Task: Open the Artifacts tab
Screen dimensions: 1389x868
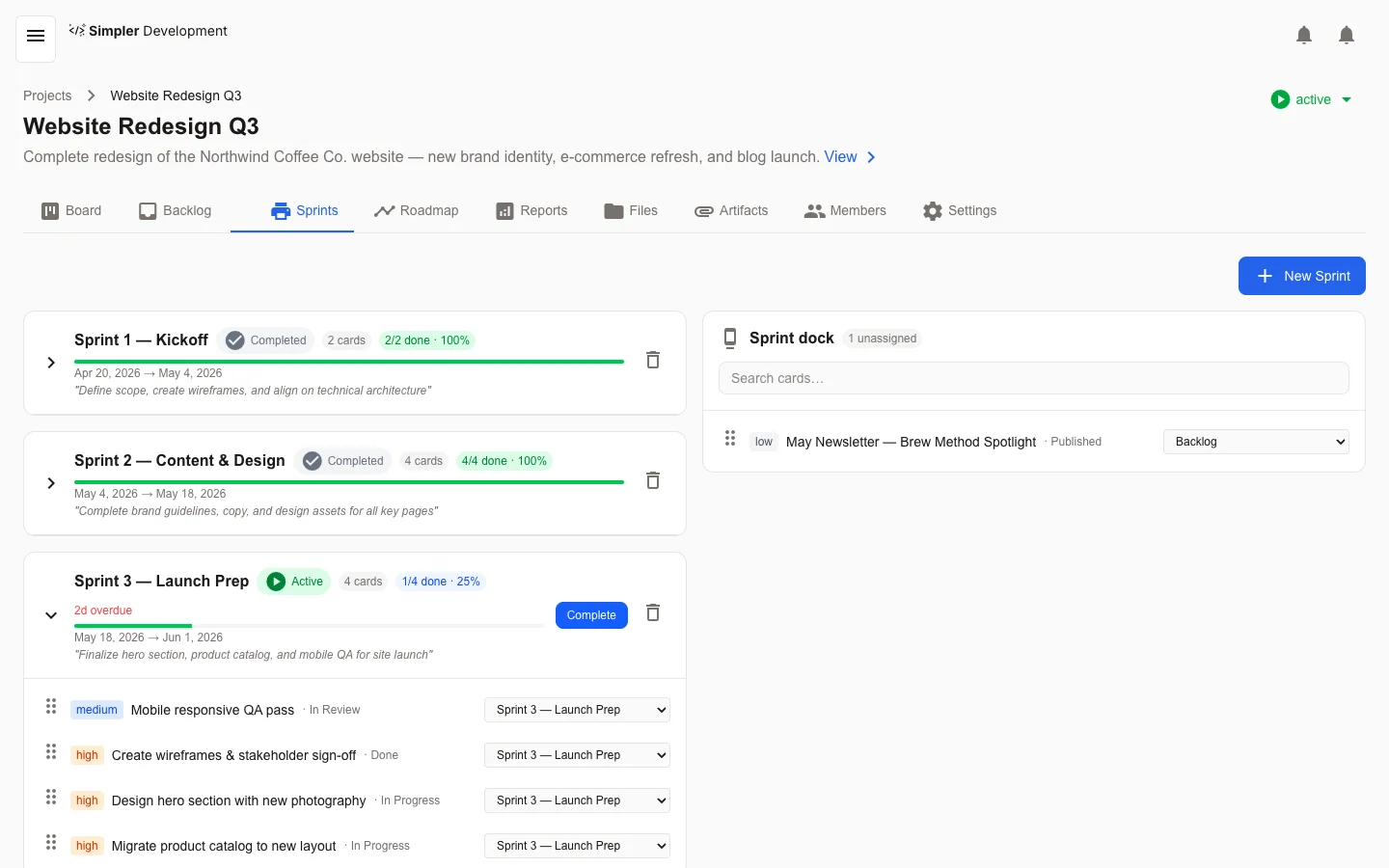Action: tap(731, 210)
